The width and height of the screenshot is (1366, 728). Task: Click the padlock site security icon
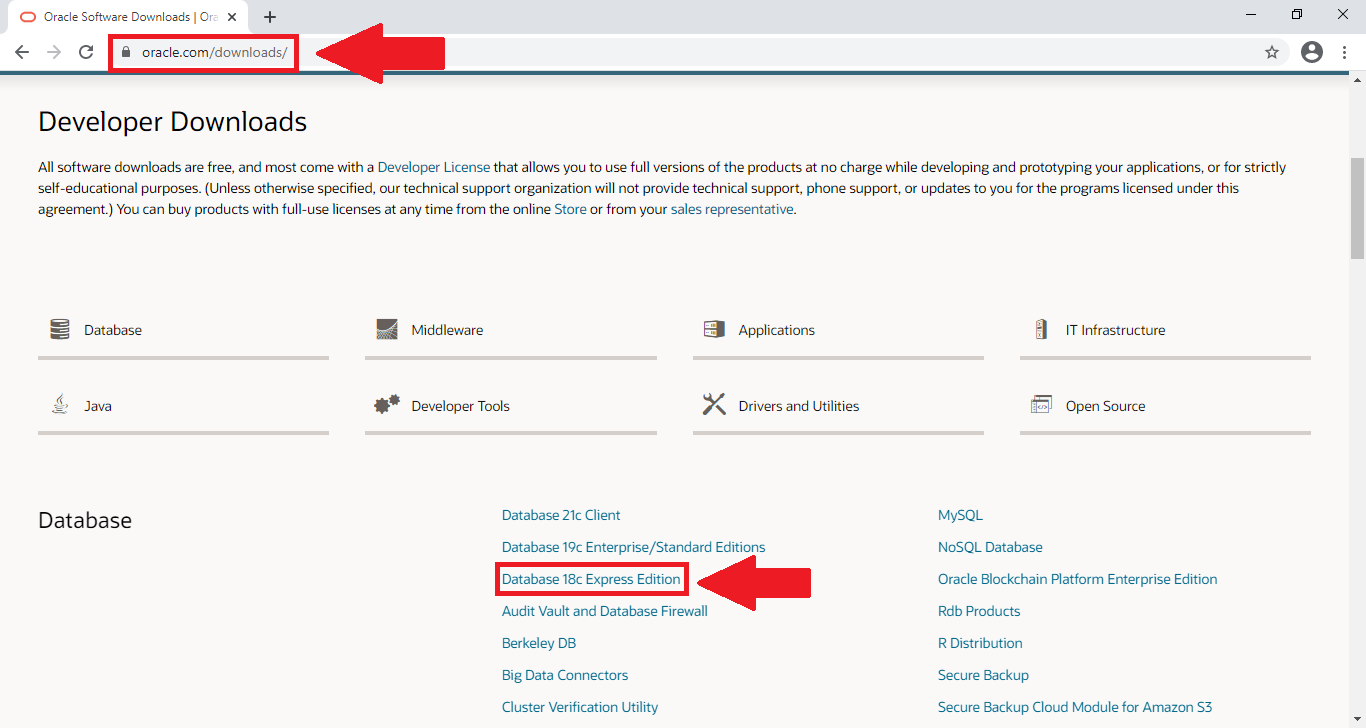pyautogui.click(x=126, y=52)
